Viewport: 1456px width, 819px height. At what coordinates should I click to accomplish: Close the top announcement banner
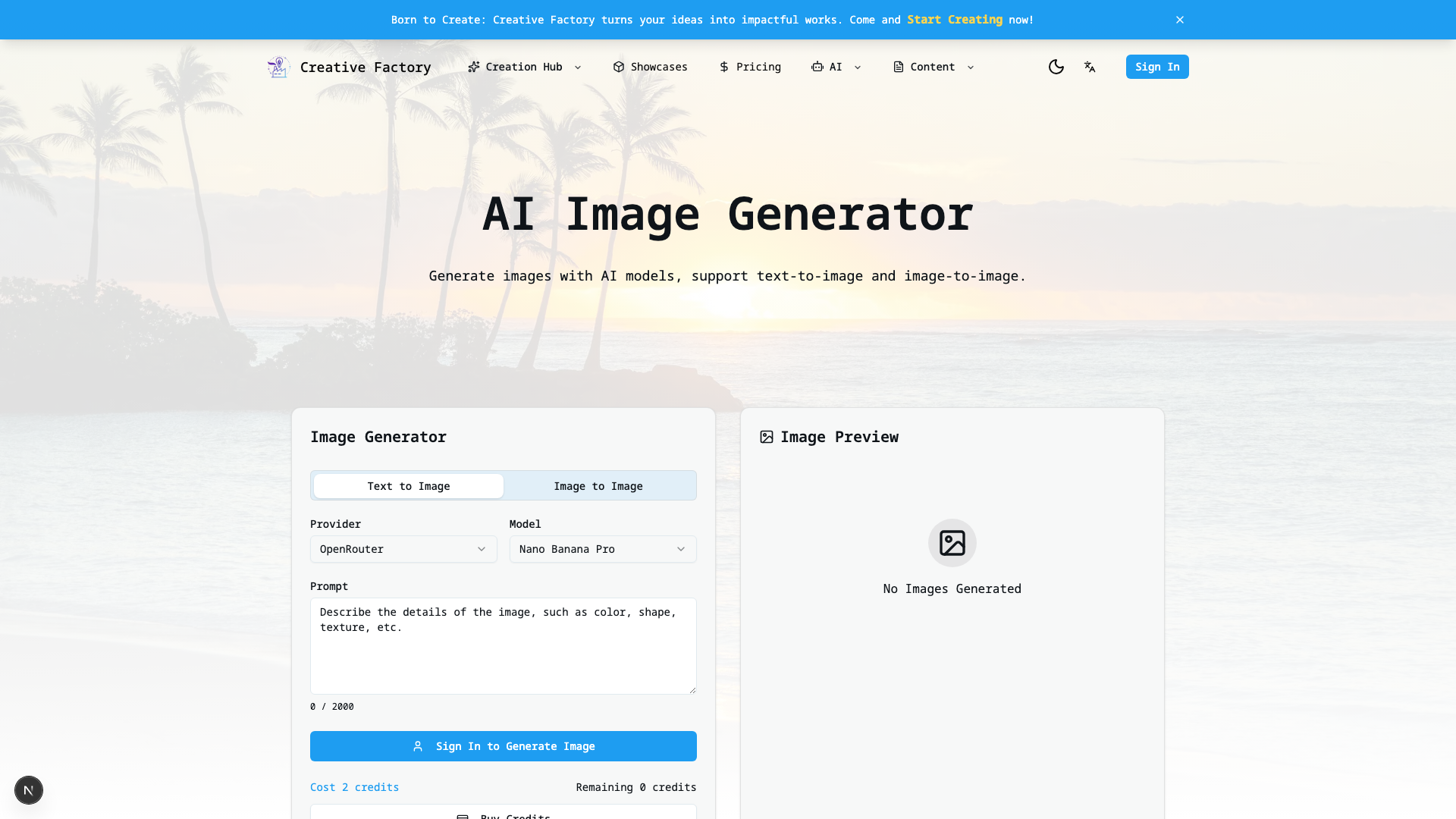1180,20
